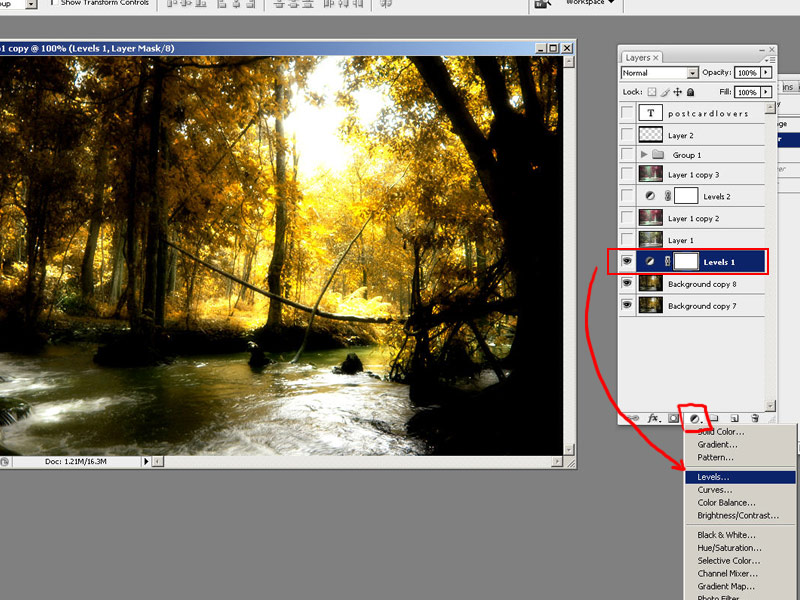Click the mask link icon on Levels 2

coord(667,196)
